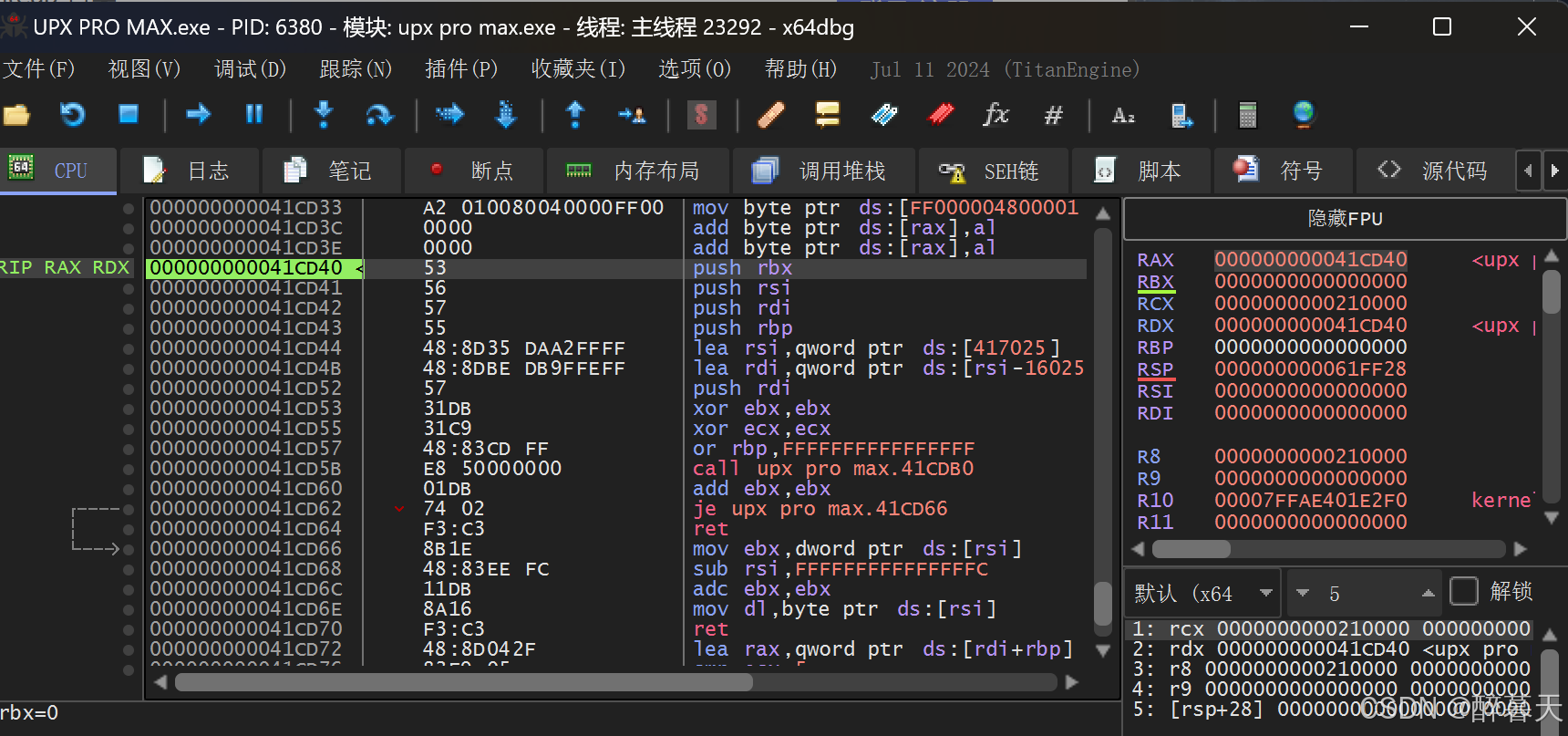Run the program with the arrow icon

pyautogui.click(x=198, y=114)
